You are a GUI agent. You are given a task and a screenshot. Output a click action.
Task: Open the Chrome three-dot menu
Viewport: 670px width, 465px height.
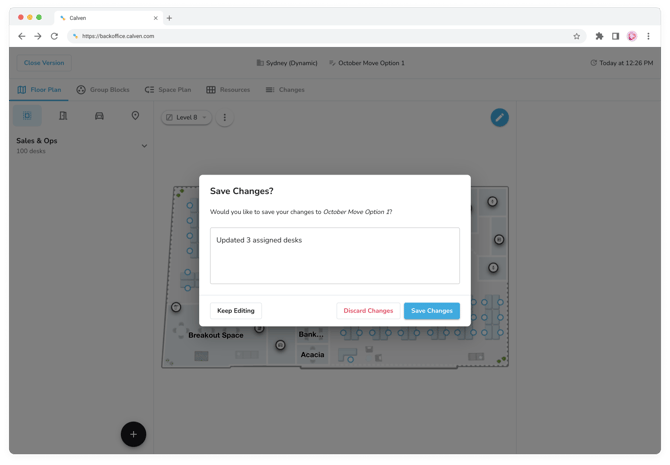point(648,36)
